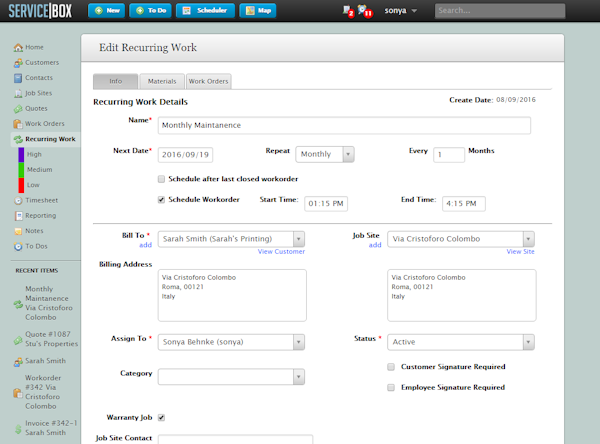Click the Start Time field
The height and width of the screenshot is (444, 600).
point(326,204)
